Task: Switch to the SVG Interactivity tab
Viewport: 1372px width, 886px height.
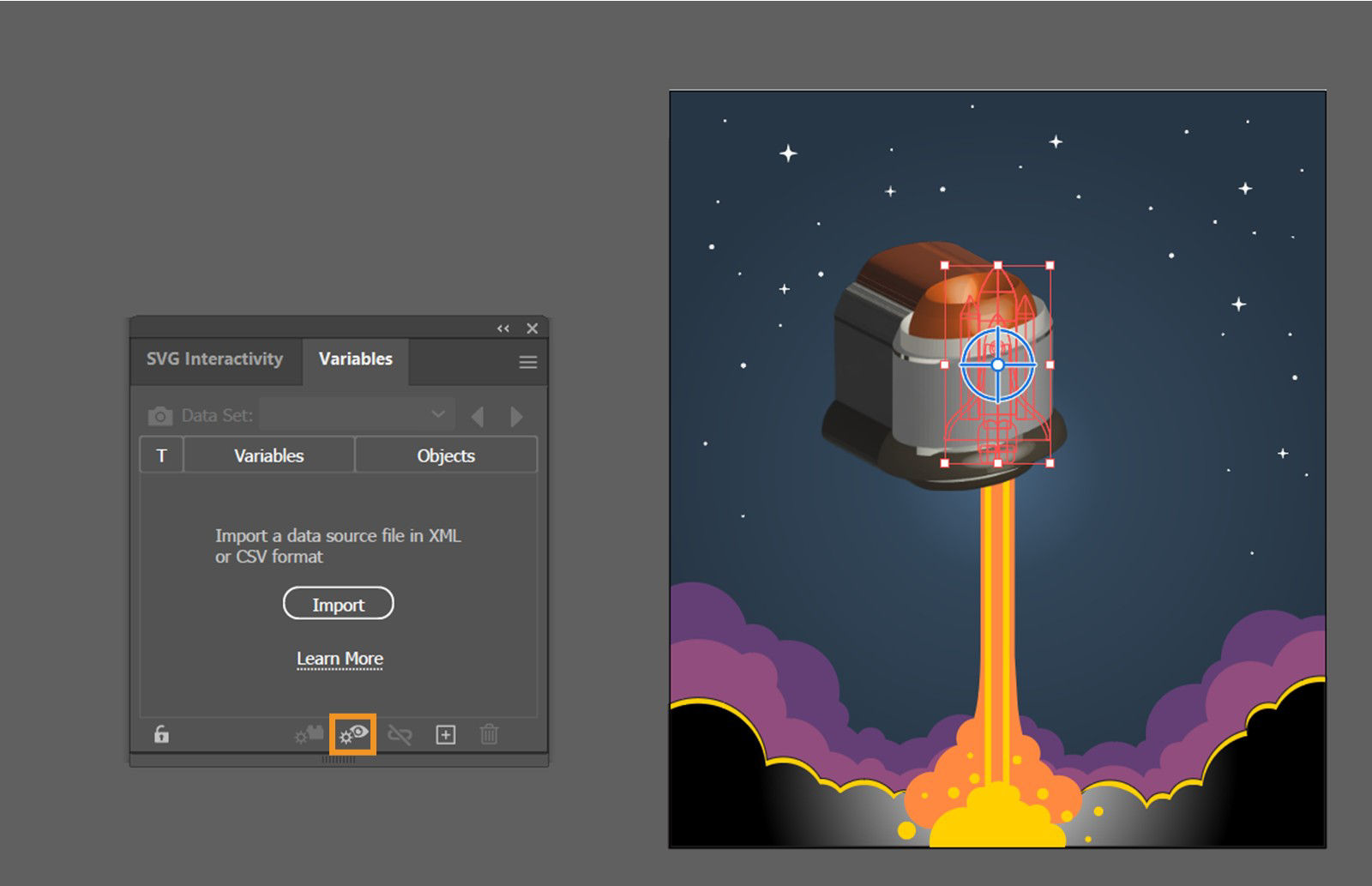Action: point(214,359)
